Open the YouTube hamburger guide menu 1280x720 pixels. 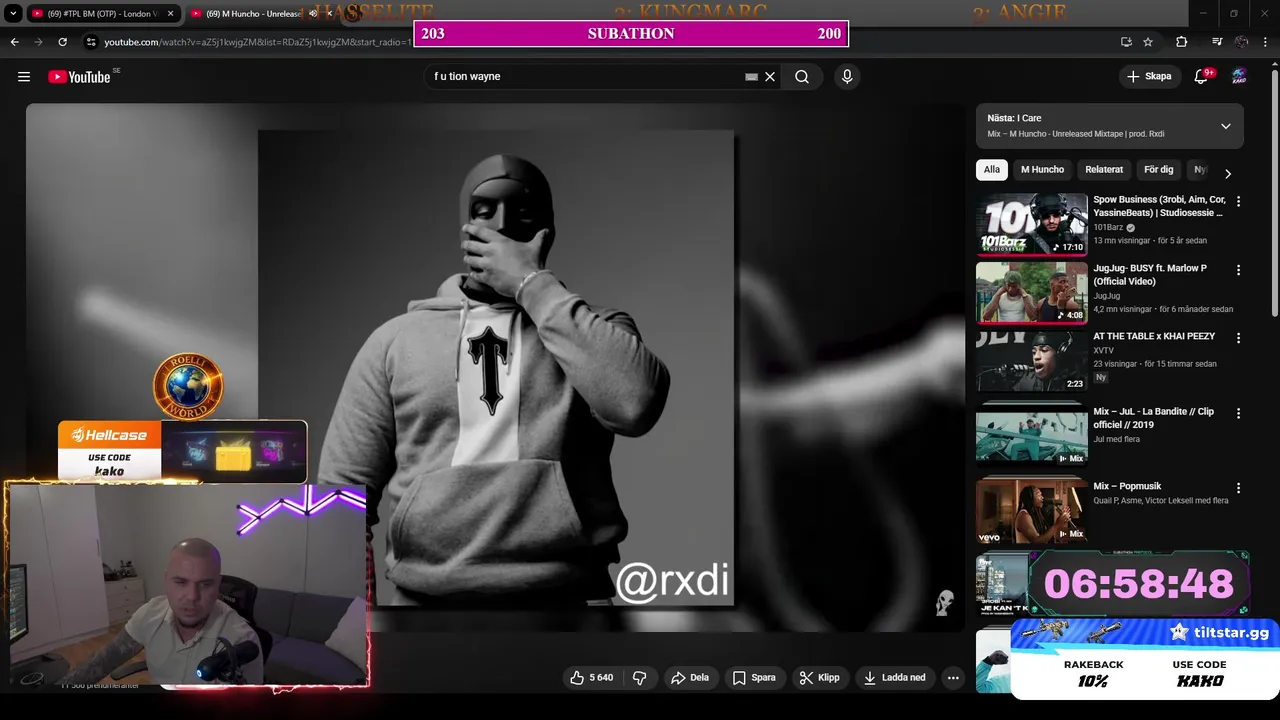[24, 77]
